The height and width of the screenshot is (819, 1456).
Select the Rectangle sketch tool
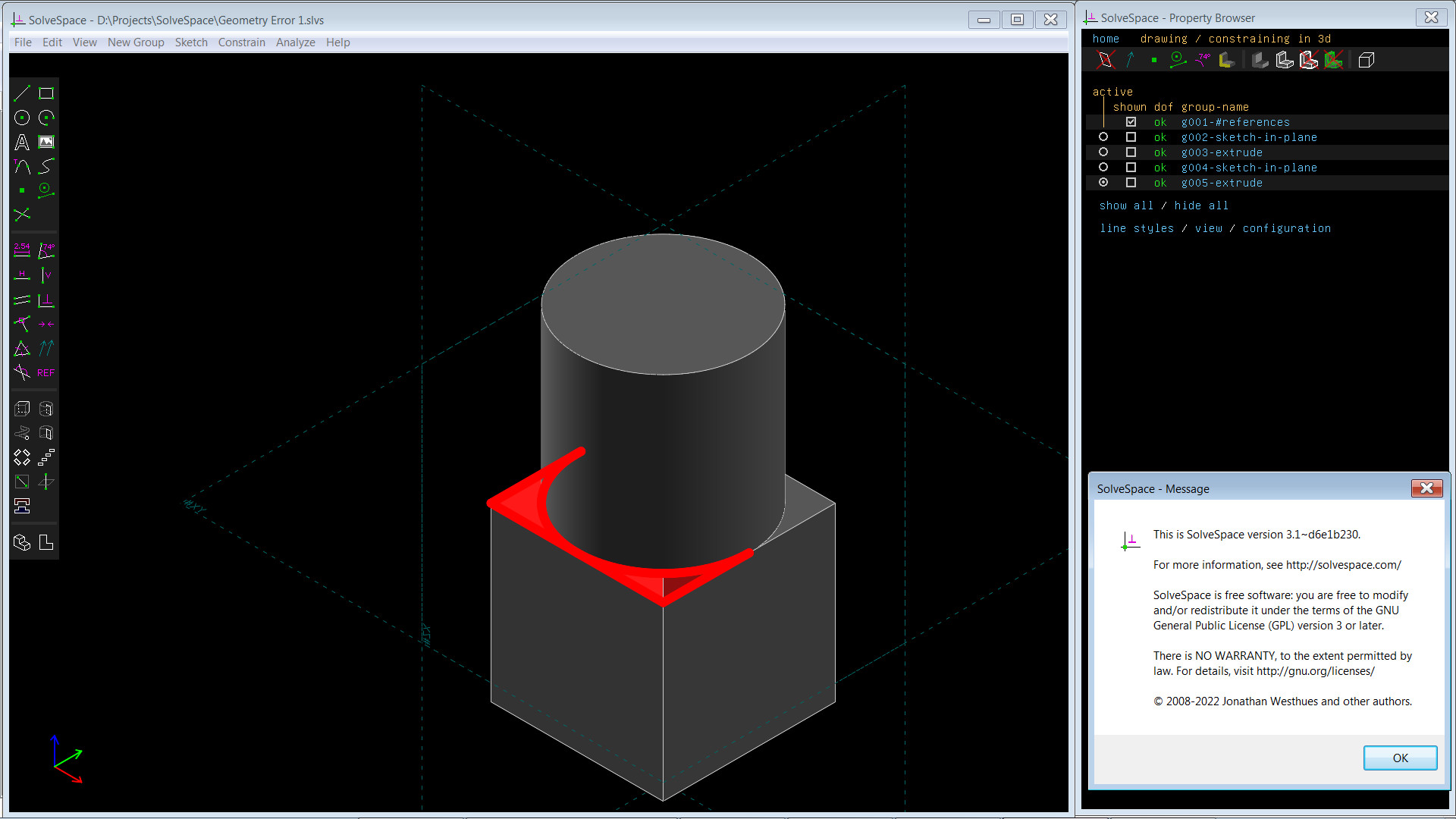pyautogui.click(x=45, y=93)
